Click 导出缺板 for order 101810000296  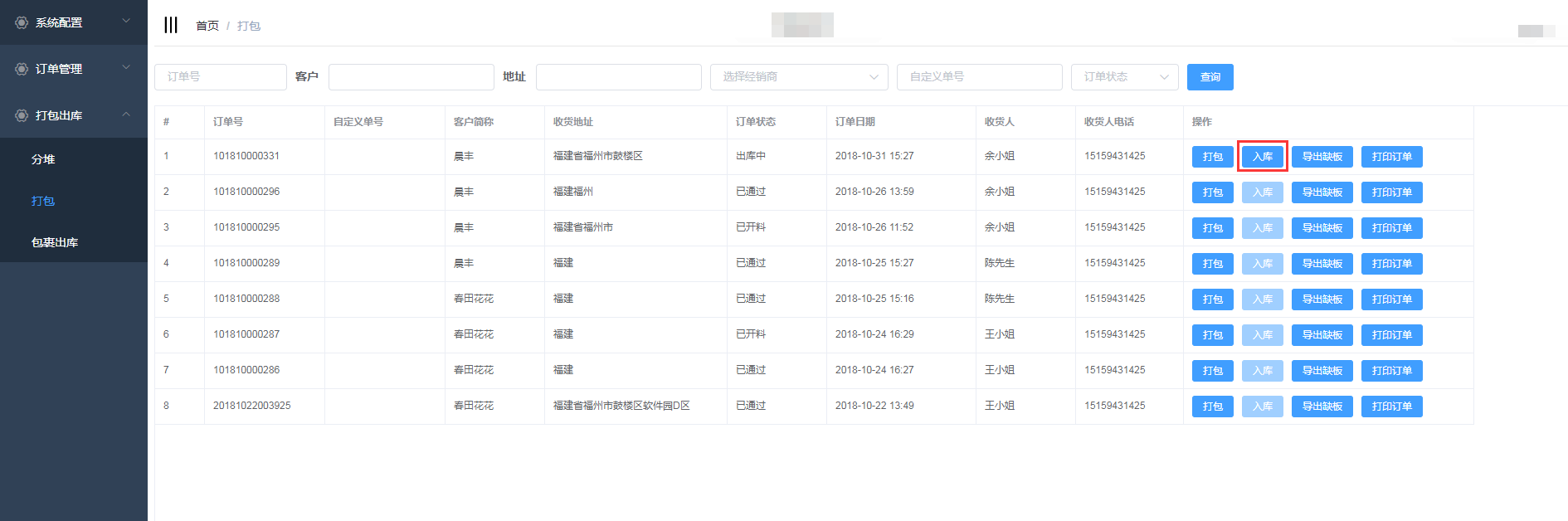(x=1322, y=192)
